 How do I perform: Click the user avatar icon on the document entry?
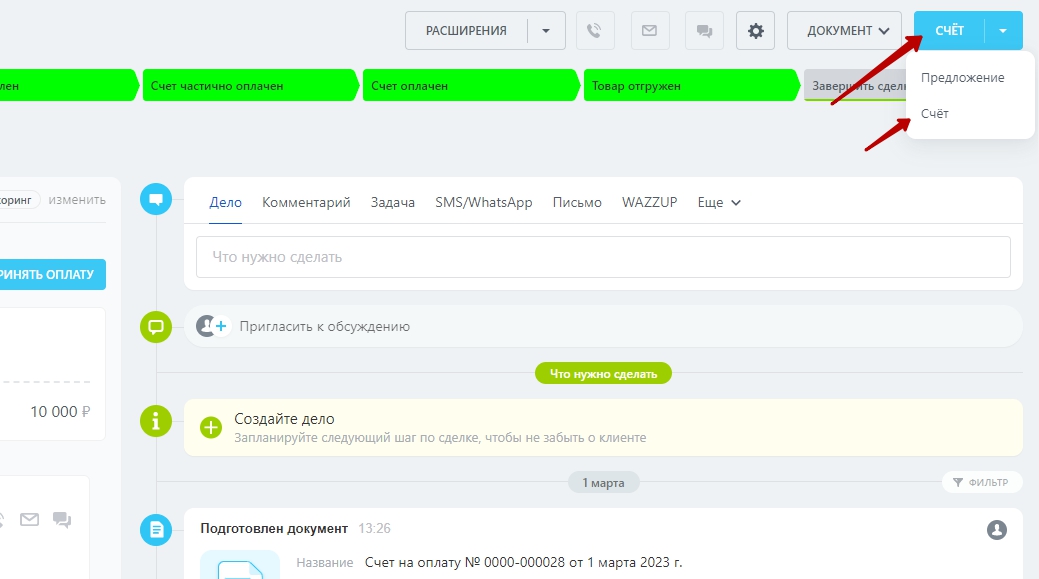coord(996,530)
